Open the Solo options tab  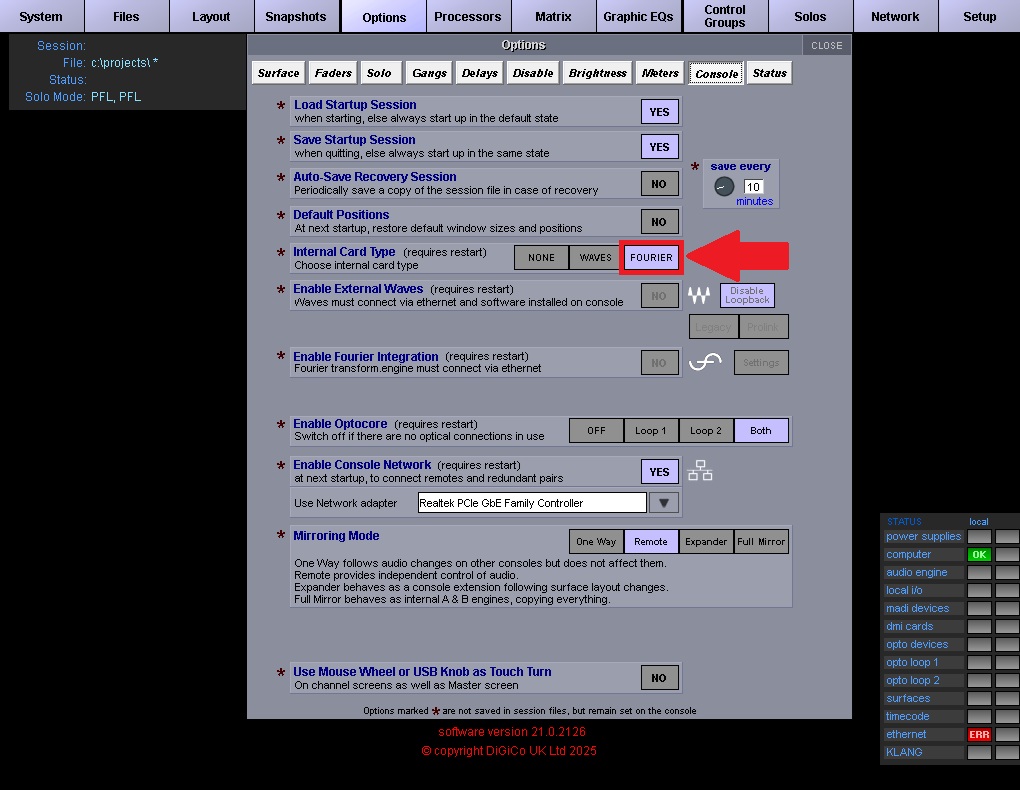[379, 73]
